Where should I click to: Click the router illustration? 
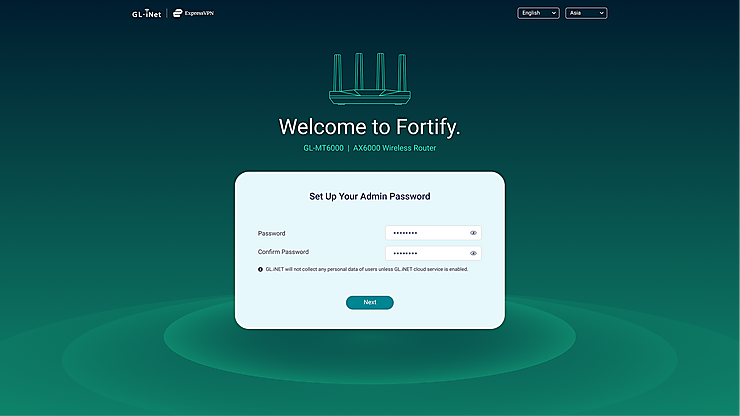370,78
